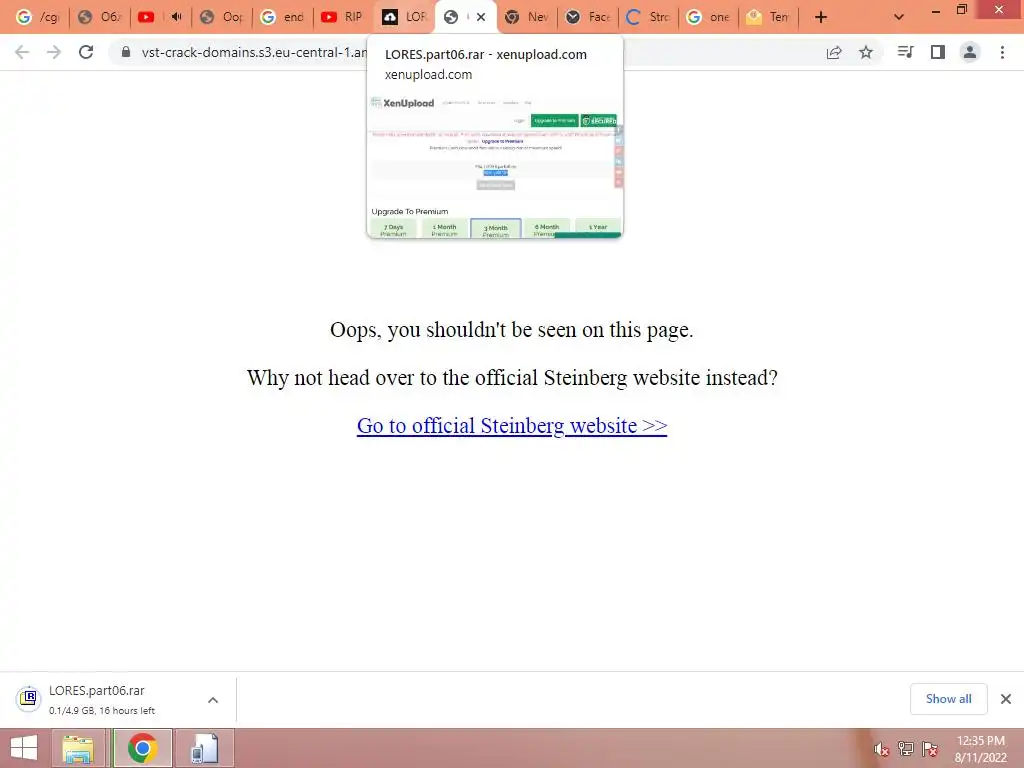This screenshot has width=1024, height=768.
Task: Open the media controls icon
Action: 905,52
